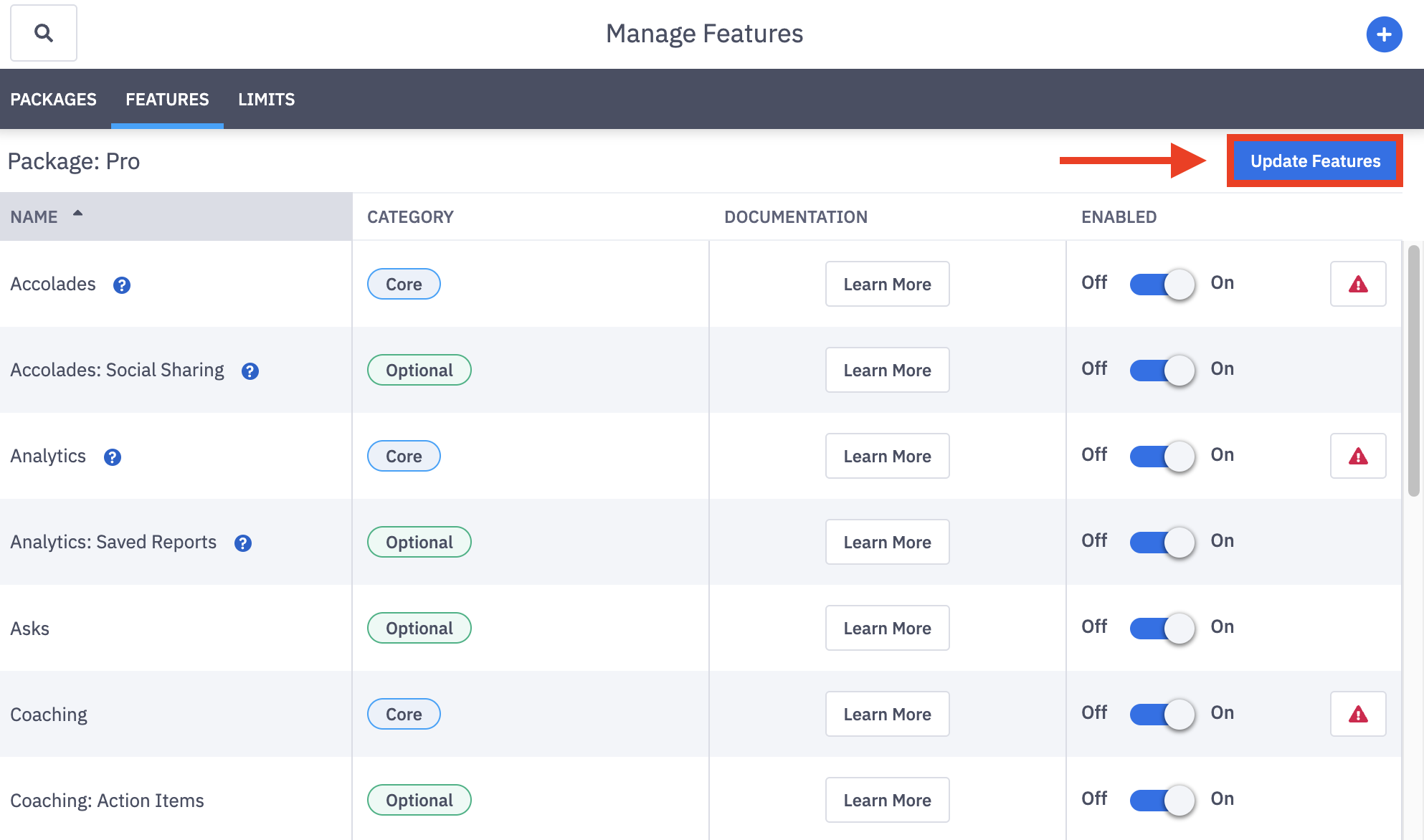1424x840 pixels.
Task: Toggle the Analytics enabled switch
Action: (x=1162, y=456)
